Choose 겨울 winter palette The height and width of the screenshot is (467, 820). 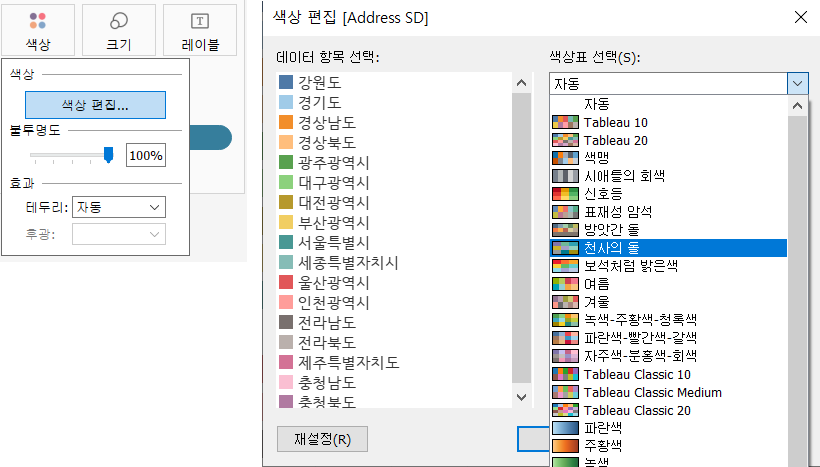coord(669,302)
